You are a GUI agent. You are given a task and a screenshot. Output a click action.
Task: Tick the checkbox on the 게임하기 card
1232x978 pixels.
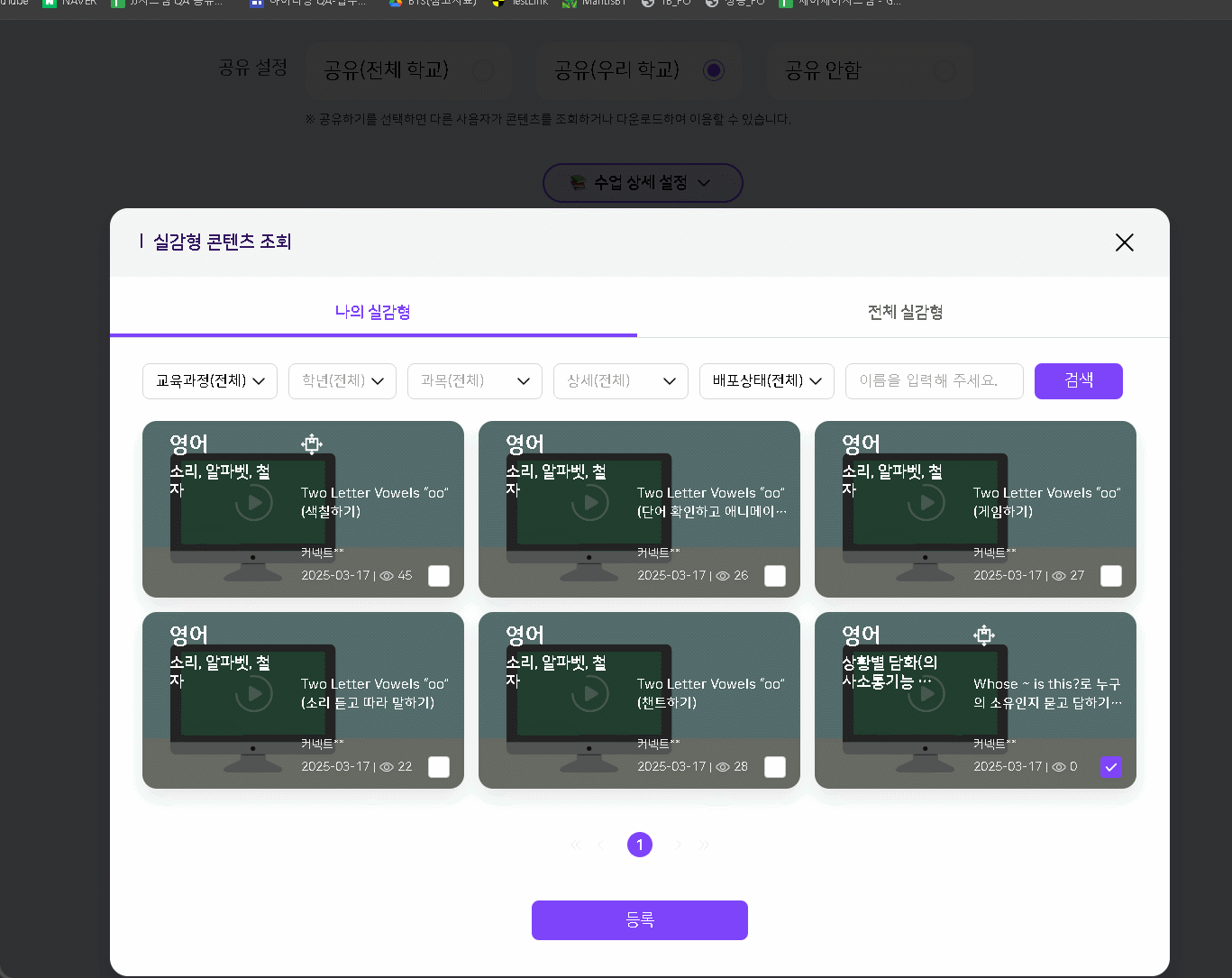[x=1111, y=576]
